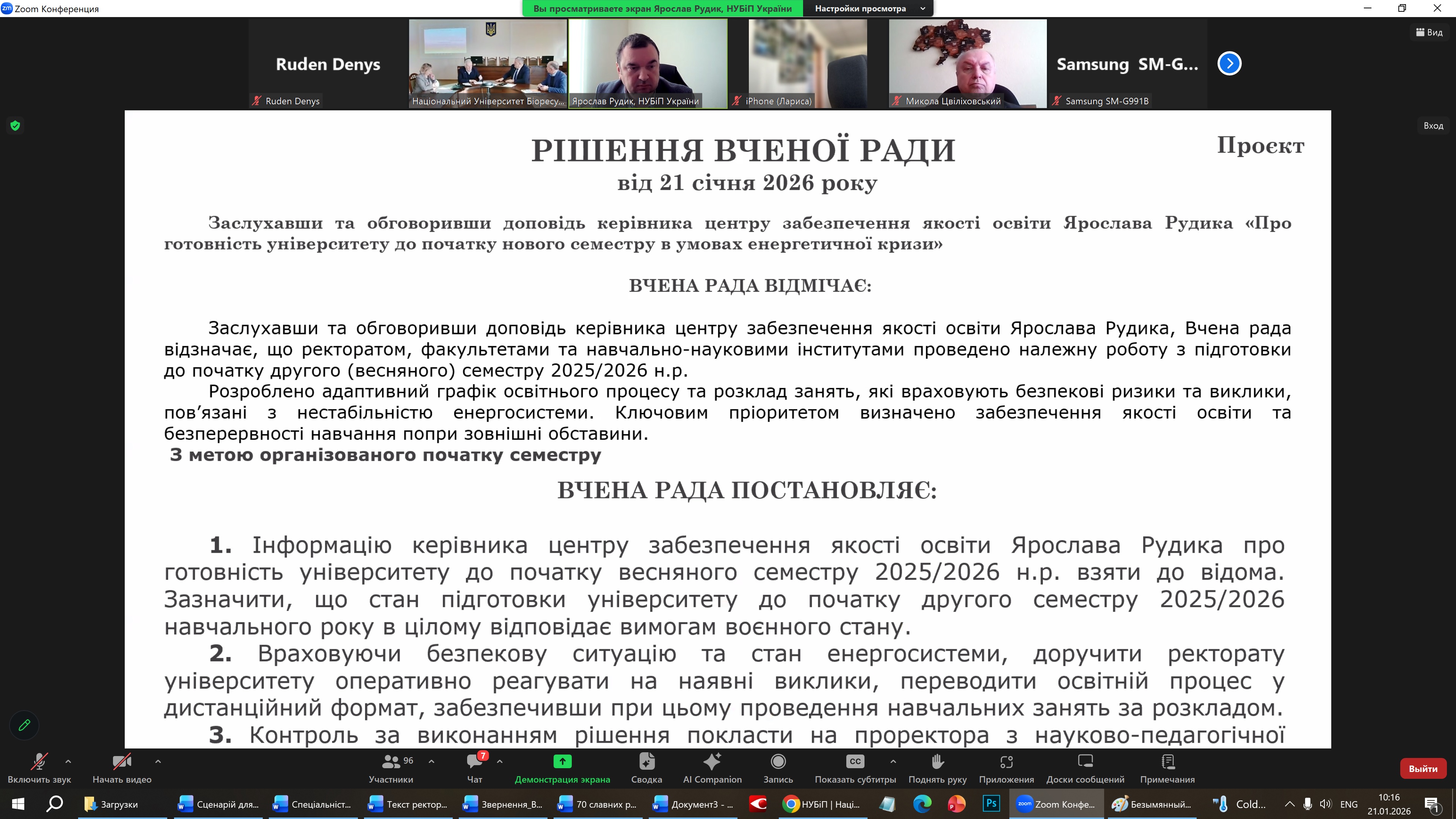Click Демонстрация экрана share screen
The height and width of the screenshot is (819, 1456).
(562, 762)
